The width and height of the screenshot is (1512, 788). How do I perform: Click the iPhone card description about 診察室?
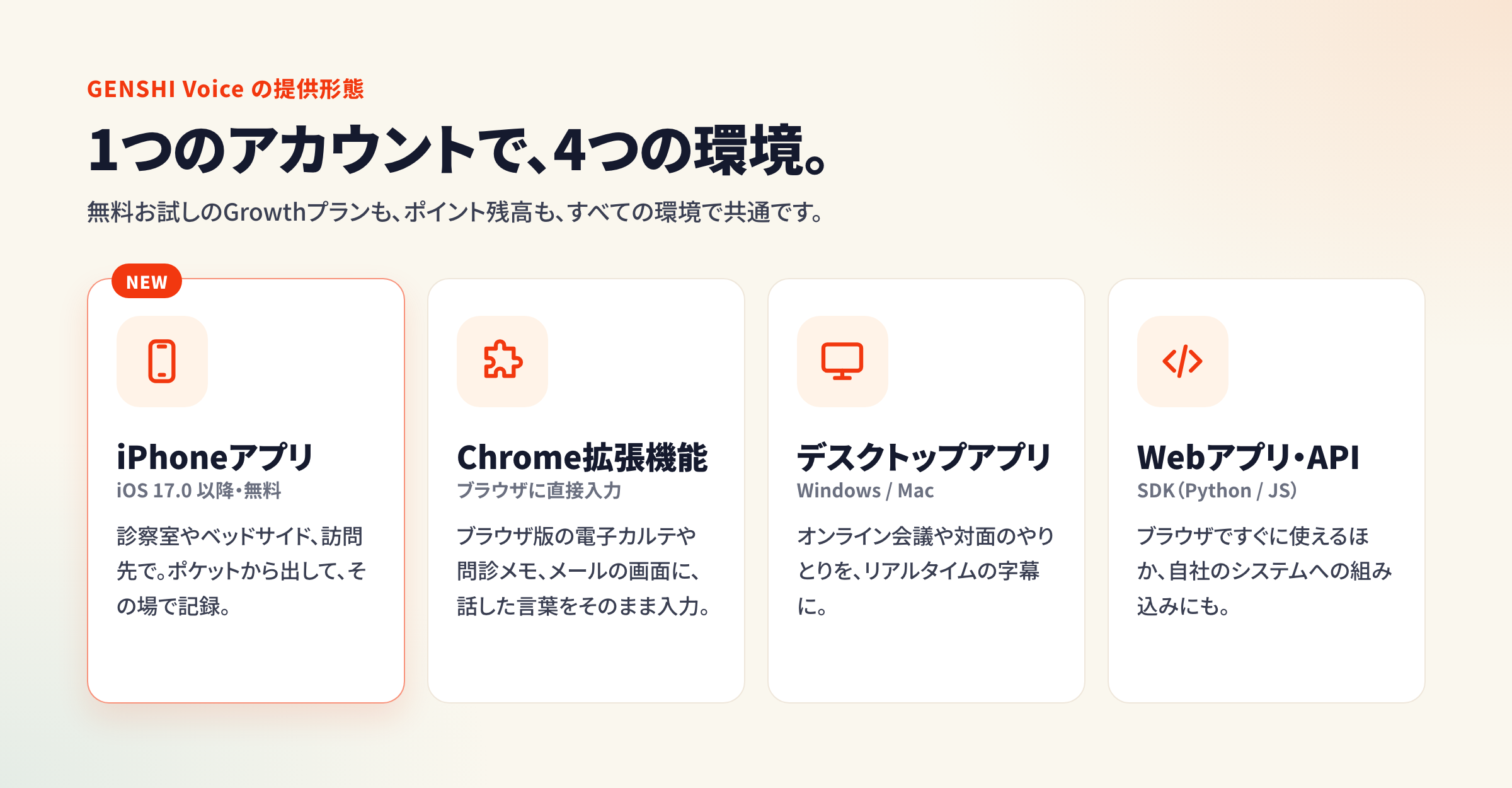(x=241, y=571)
